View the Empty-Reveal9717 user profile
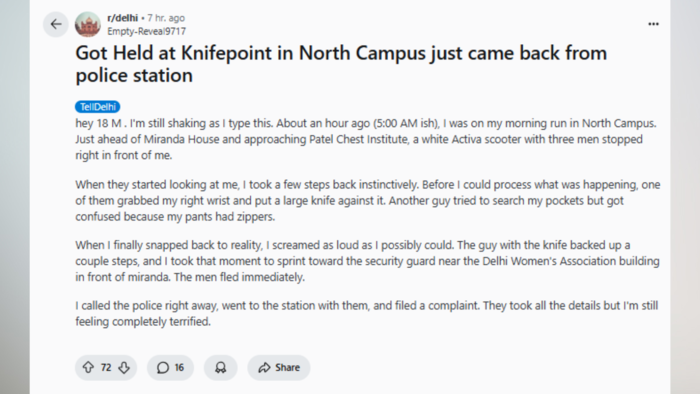Screen dimensions: 700x394 [146, 31]
